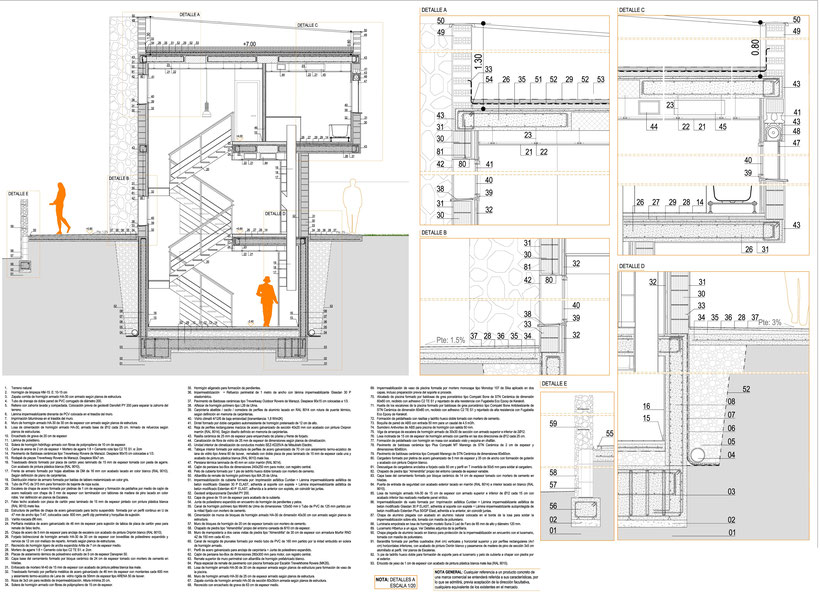Select reference number 08 in Detalle D
The image size is (820, 592).
click(731, 402)
